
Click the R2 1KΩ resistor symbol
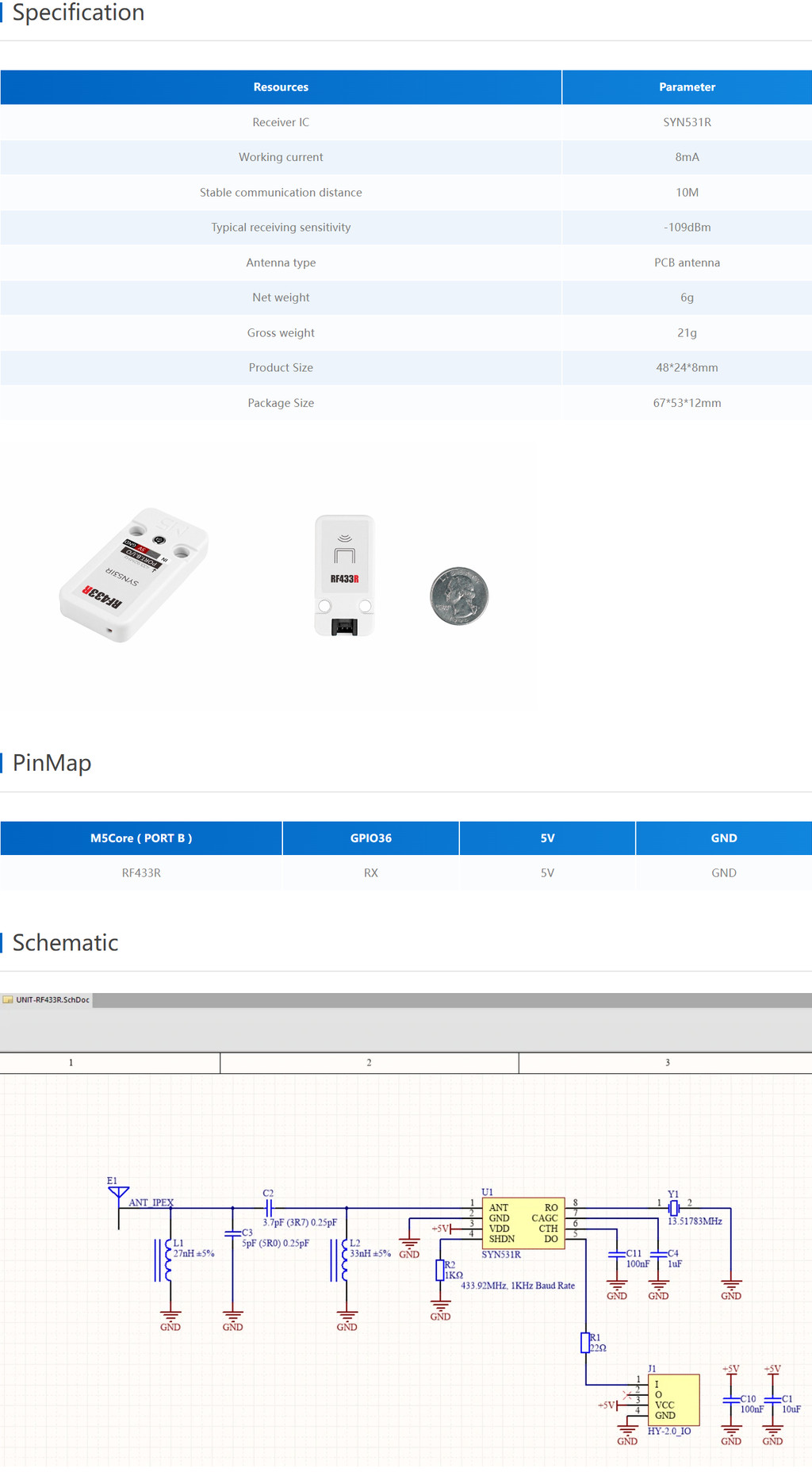click(440, 1270)
